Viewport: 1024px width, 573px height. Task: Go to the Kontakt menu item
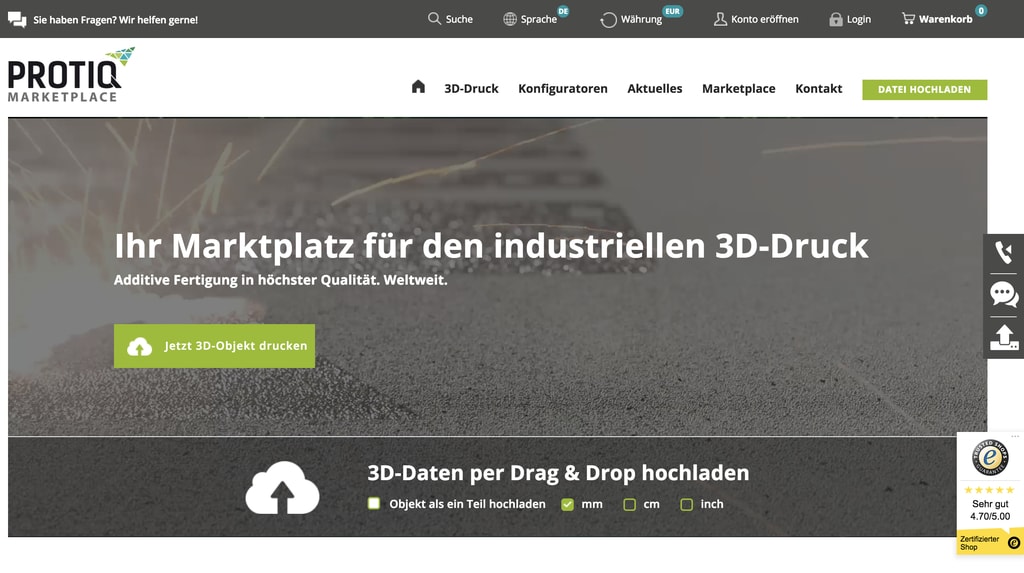(x=818, y=88)
